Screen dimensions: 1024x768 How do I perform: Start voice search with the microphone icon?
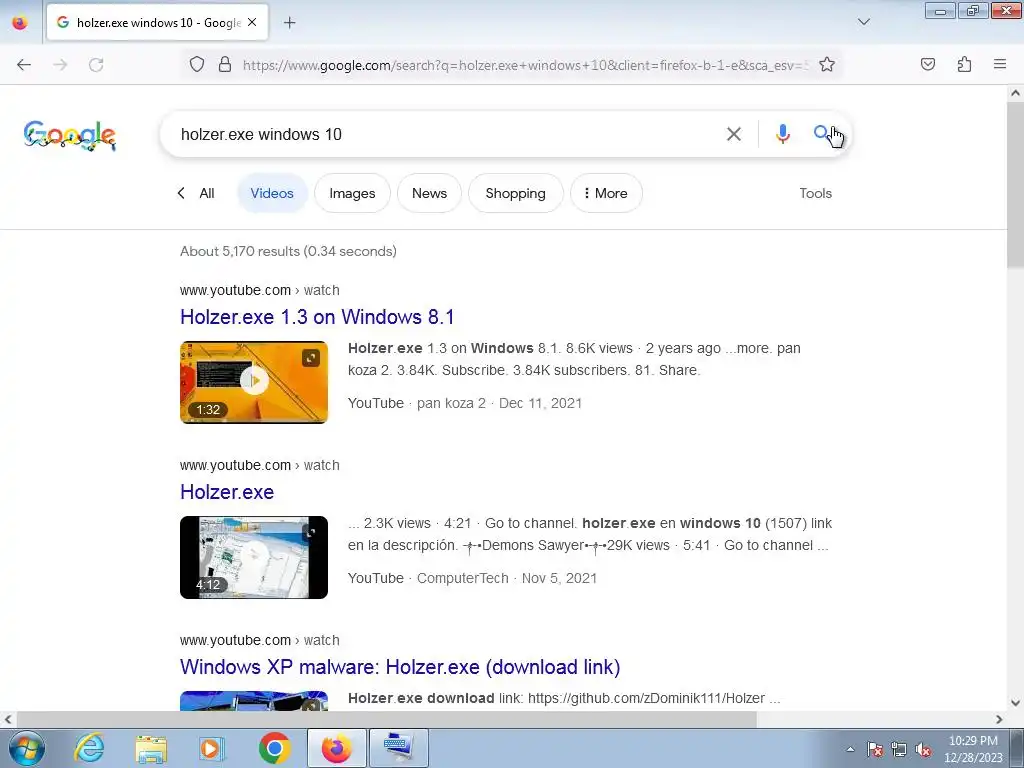point(782,135)
